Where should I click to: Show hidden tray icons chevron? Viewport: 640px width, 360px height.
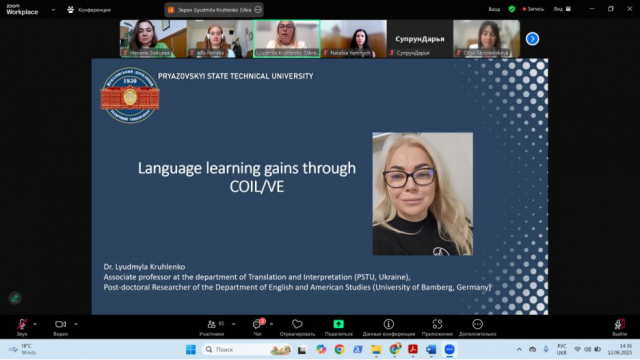[519, 349]
